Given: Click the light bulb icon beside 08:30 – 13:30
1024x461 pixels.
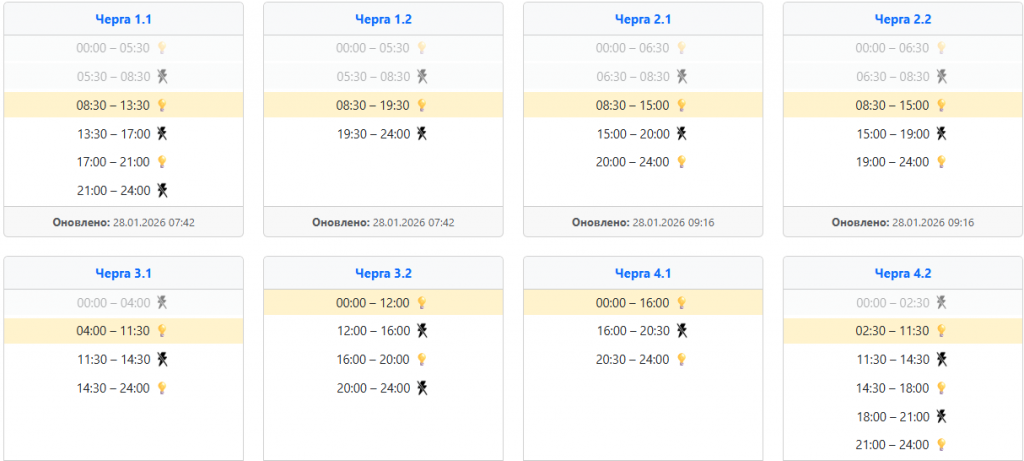Looking at the screenshot, I should tap(162, 105).
